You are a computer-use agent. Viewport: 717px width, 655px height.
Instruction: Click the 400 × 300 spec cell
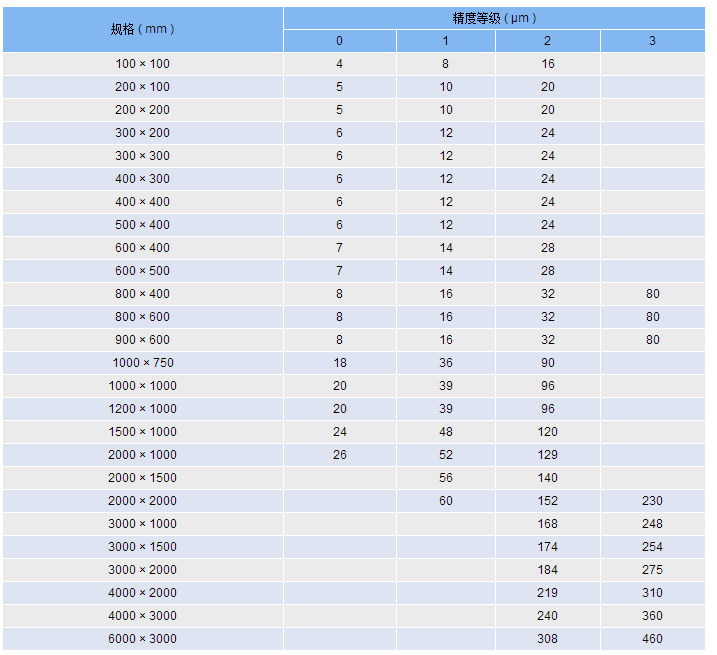143,179
